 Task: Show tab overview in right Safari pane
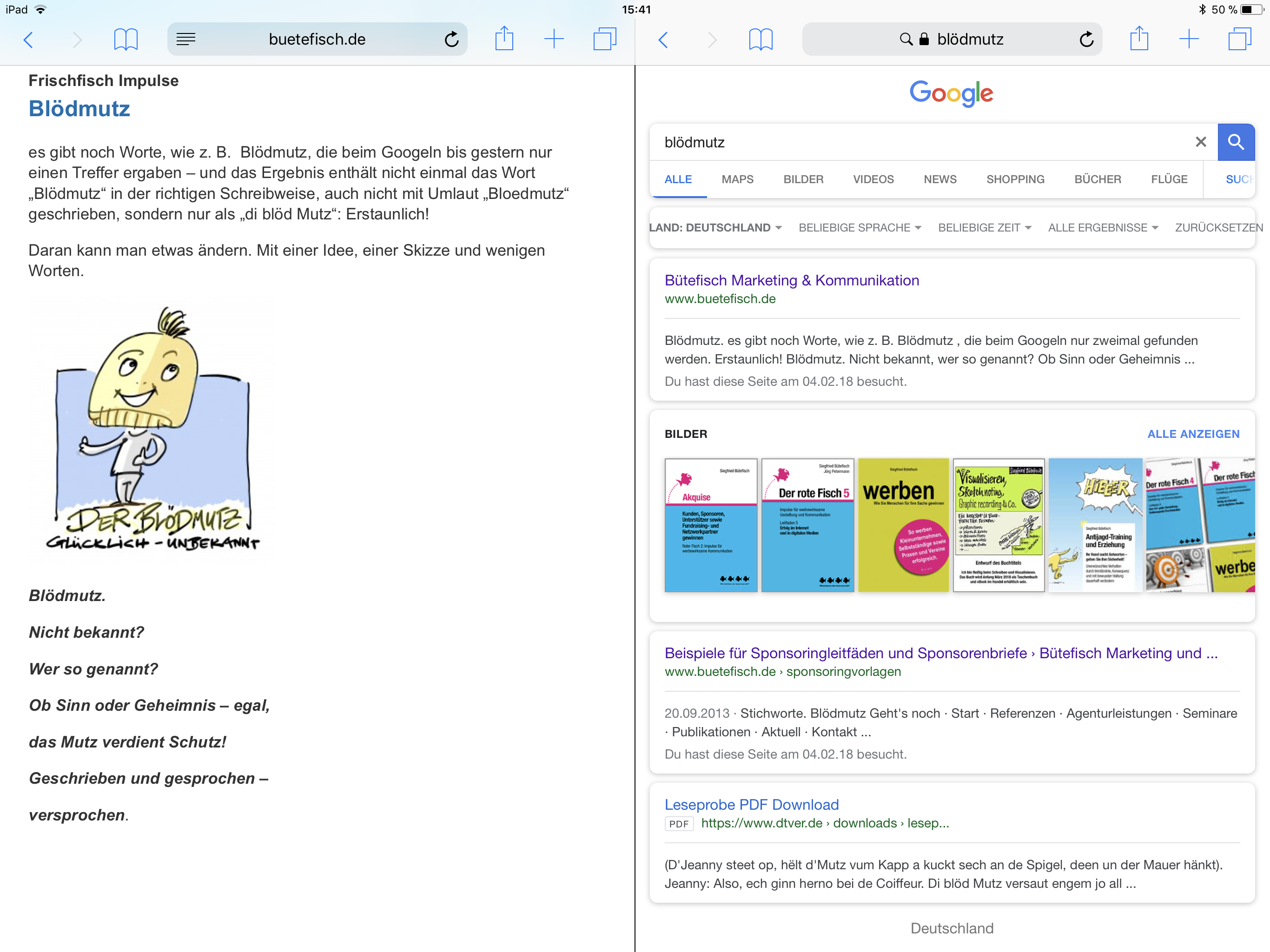point(1240,39)
